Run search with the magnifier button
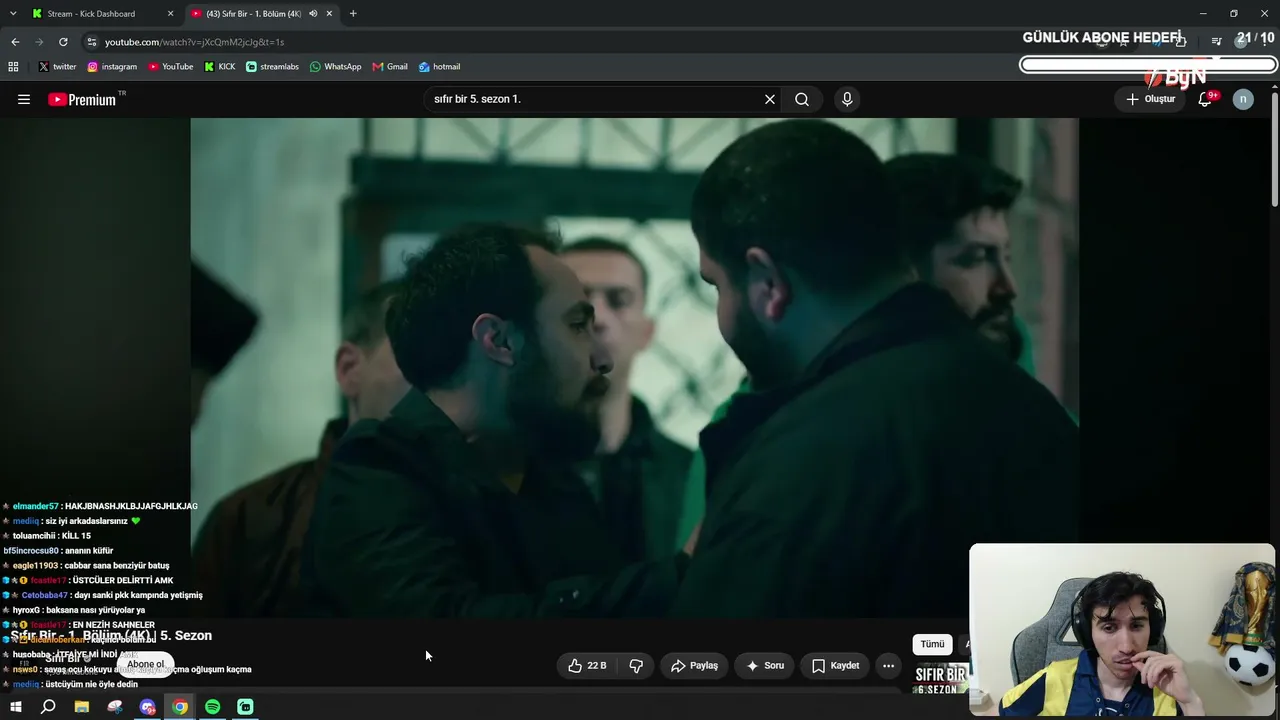Viewport: 1280px width, 720px height. pos(802,99)
